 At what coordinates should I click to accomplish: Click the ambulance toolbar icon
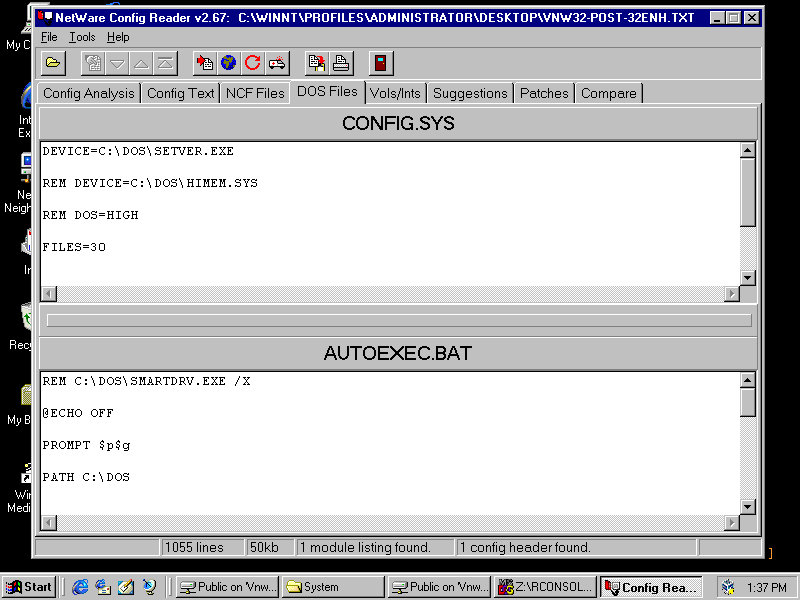tap(277, 63)
